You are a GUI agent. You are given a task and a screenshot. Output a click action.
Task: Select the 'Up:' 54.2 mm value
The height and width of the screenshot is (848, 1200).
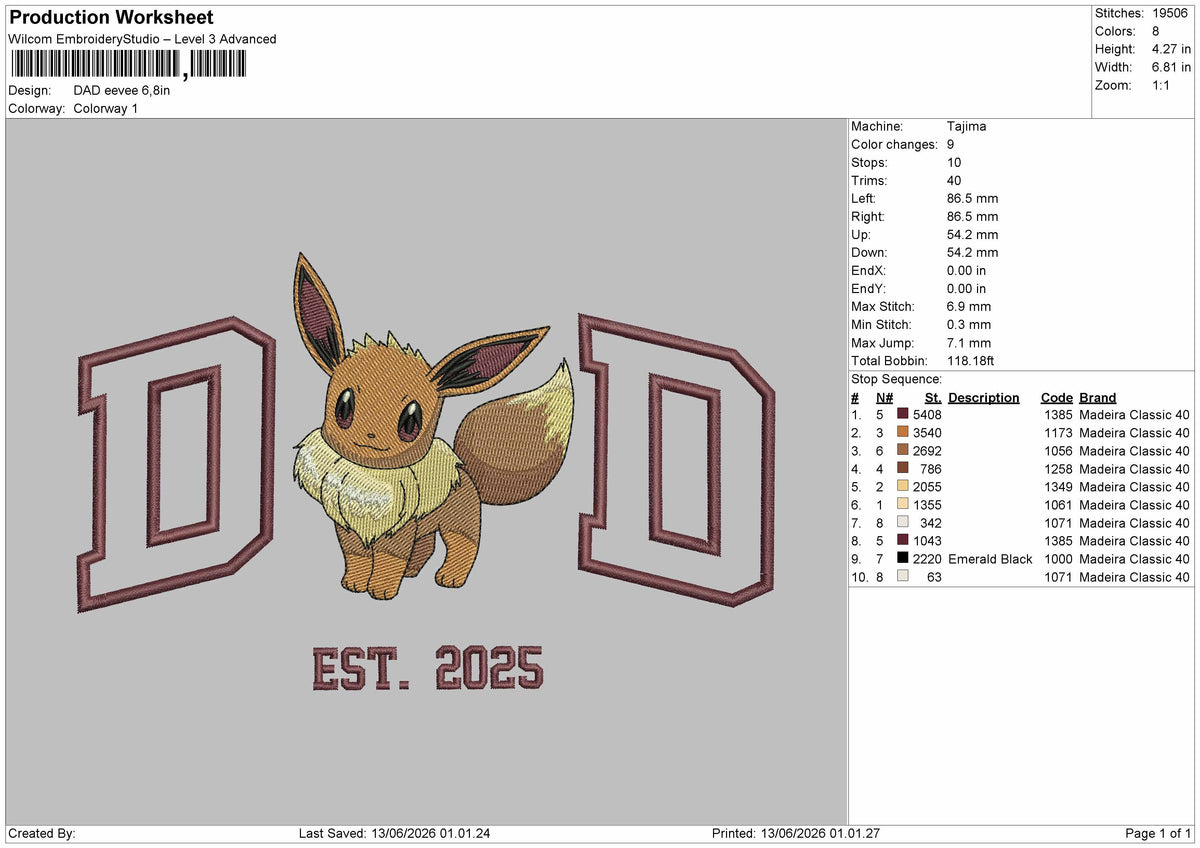coord(972,235)
